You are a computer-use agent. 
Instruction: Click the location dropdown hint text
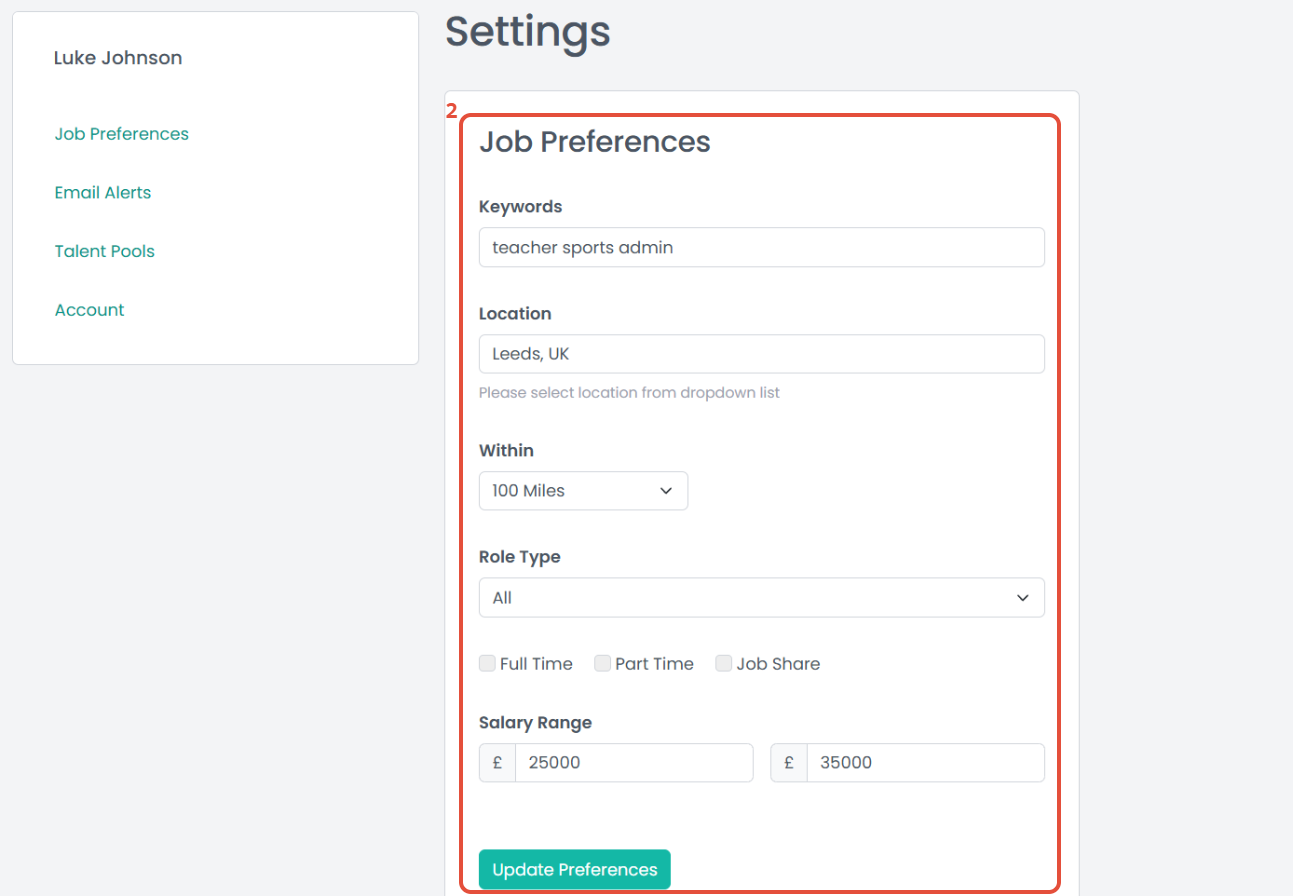629,393
